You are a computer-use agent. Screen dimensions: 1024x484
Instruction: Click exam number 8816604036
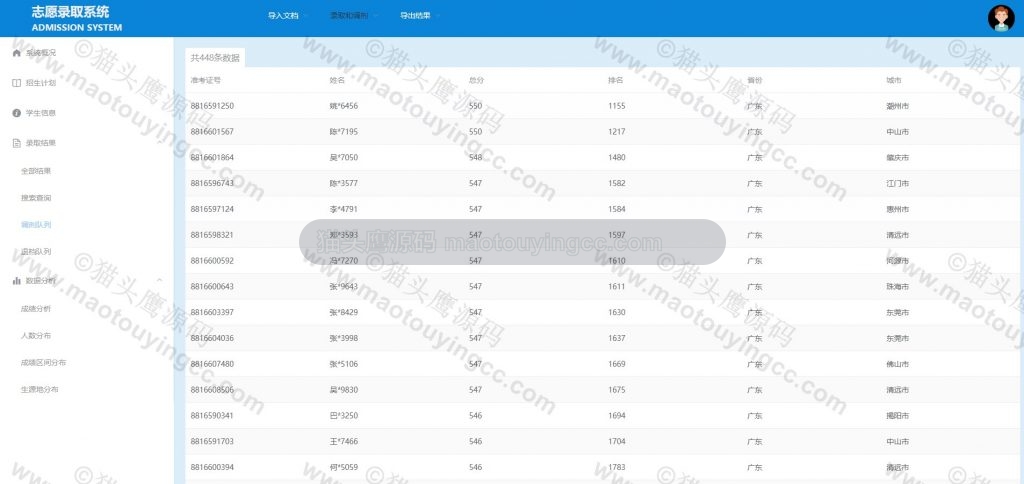(x=212, y=338)
